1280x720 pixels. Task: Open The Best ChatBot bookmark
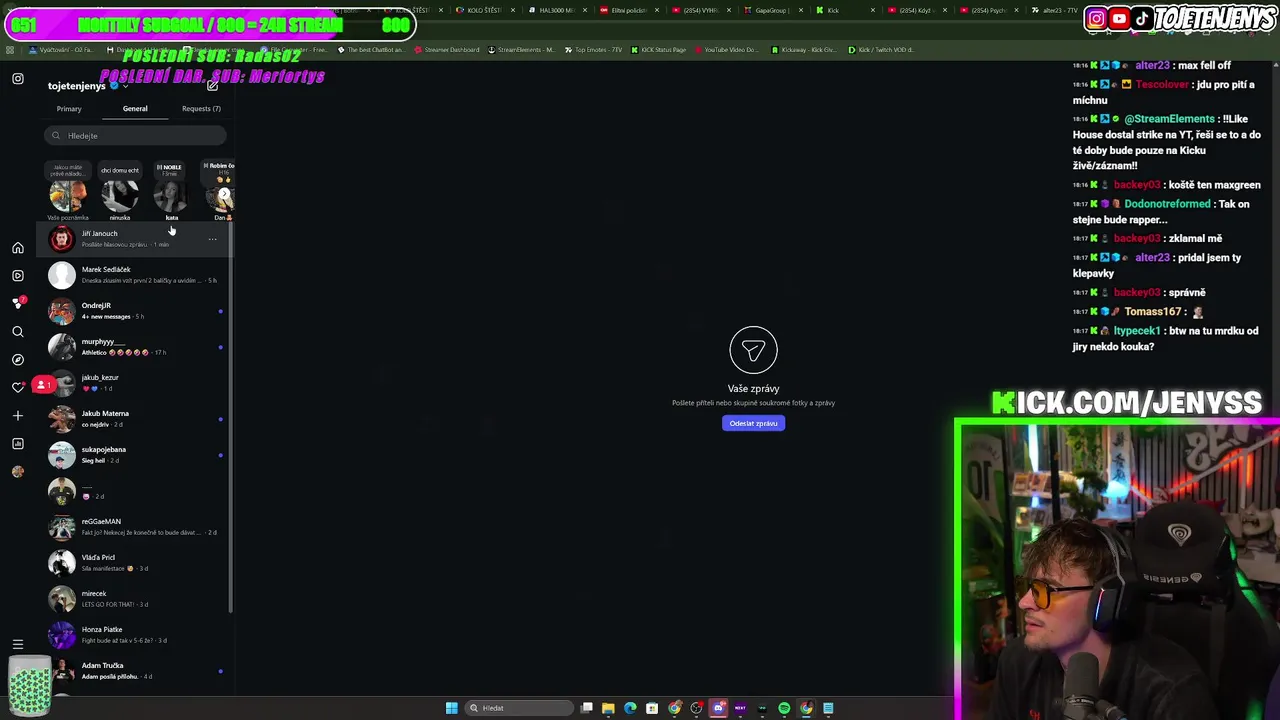371,50
